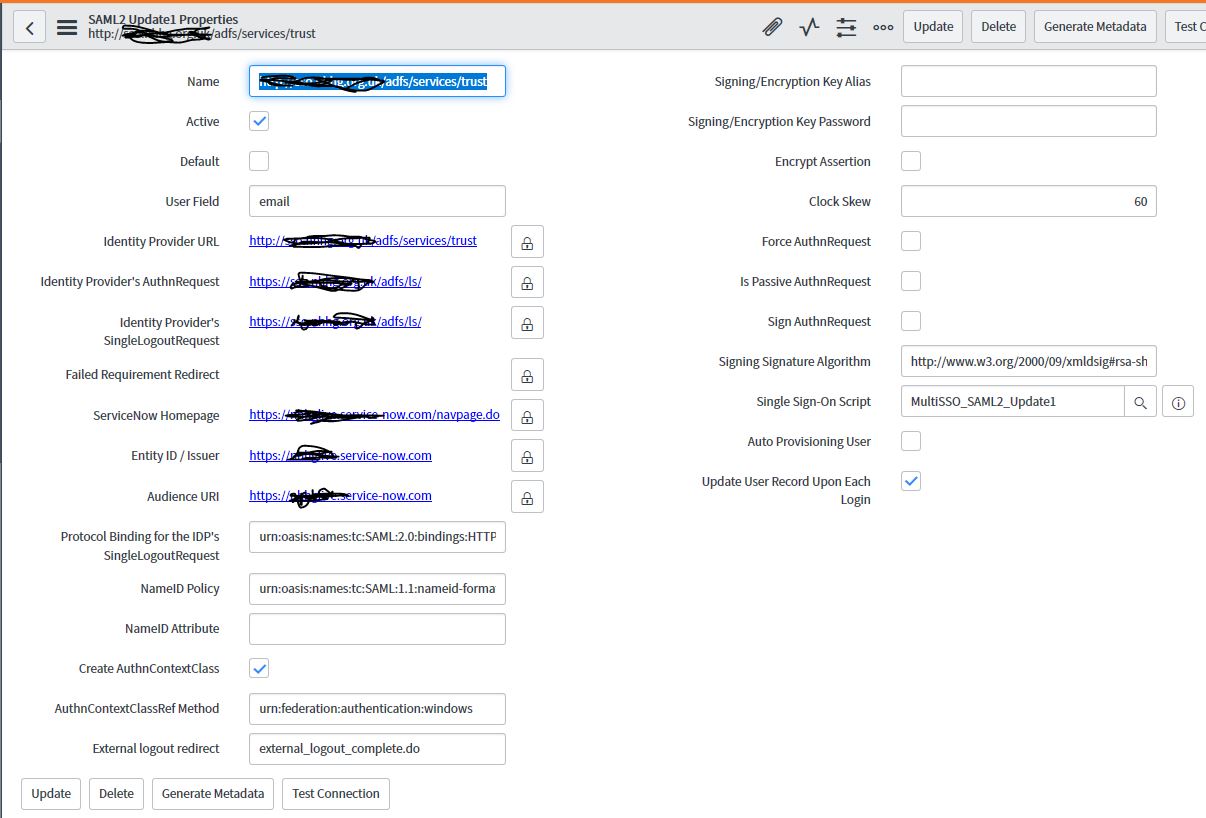Open the reference lookup for Single Sign-On Script

point(1139,400)
